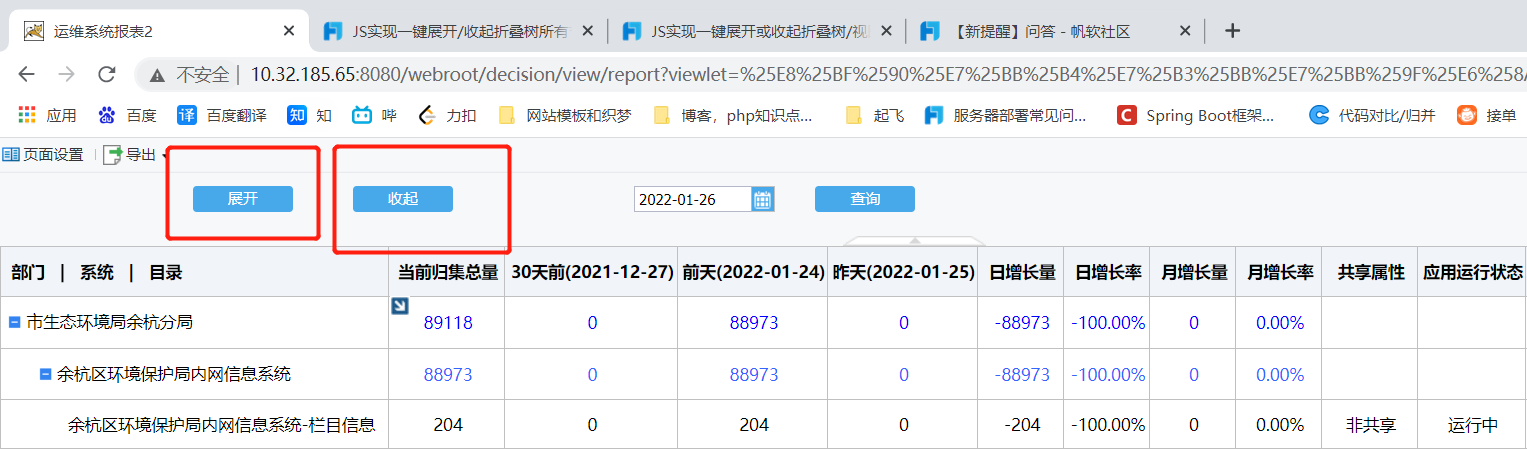The width and height of the screenshot is (1527, 449).
Task: Click the address bar URL
Action: pos(888,74)
